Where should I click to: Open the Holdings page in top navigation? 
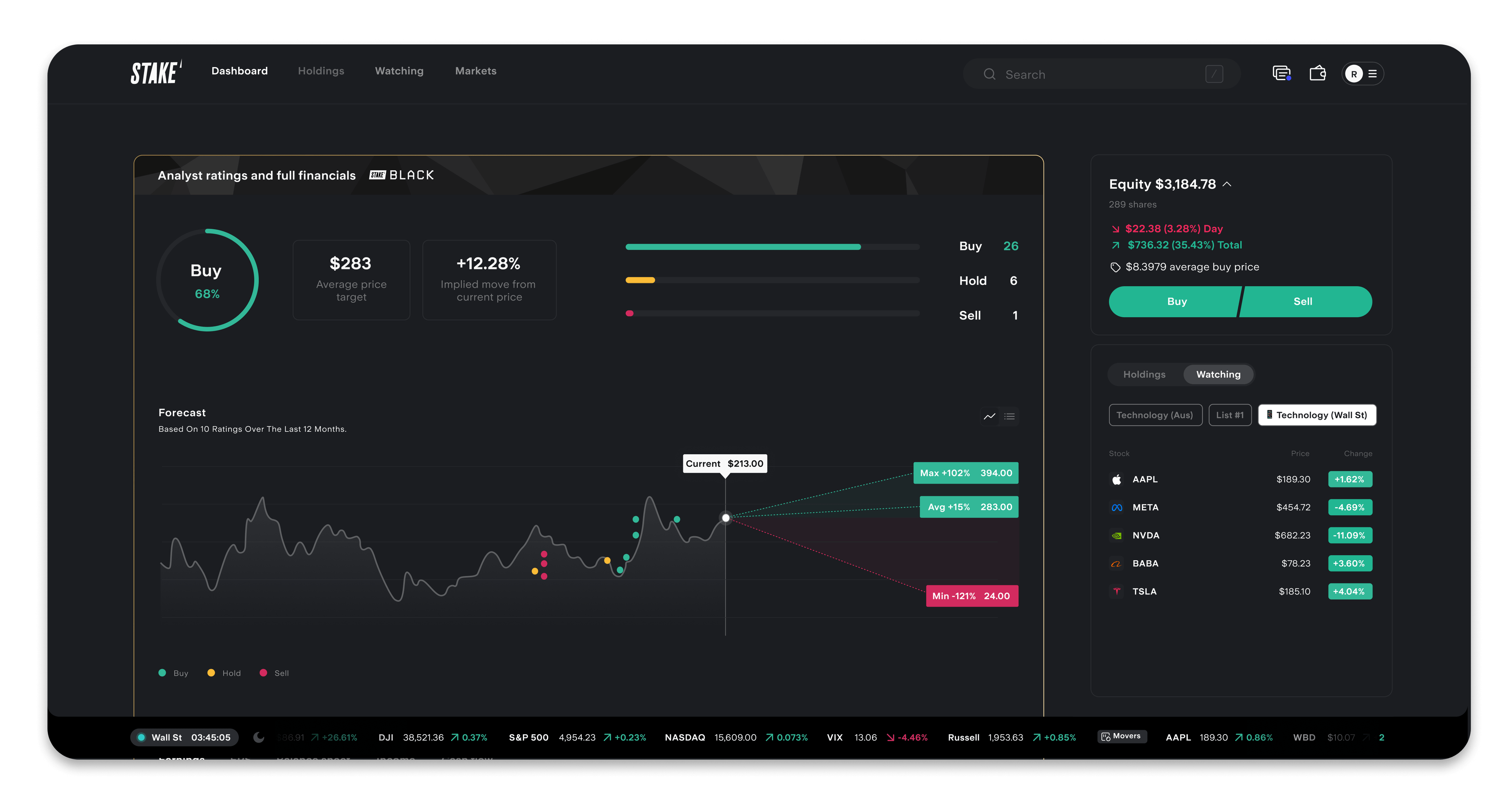click(x=321, y=71)
